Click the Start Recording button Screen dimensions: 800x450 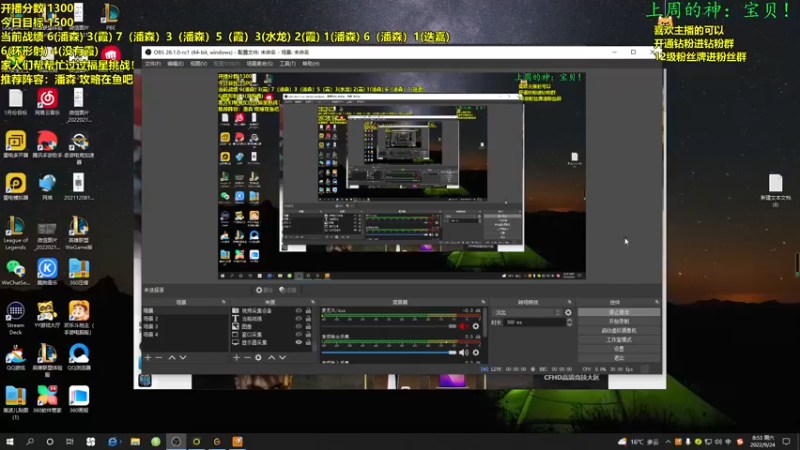tap(619, 321)
